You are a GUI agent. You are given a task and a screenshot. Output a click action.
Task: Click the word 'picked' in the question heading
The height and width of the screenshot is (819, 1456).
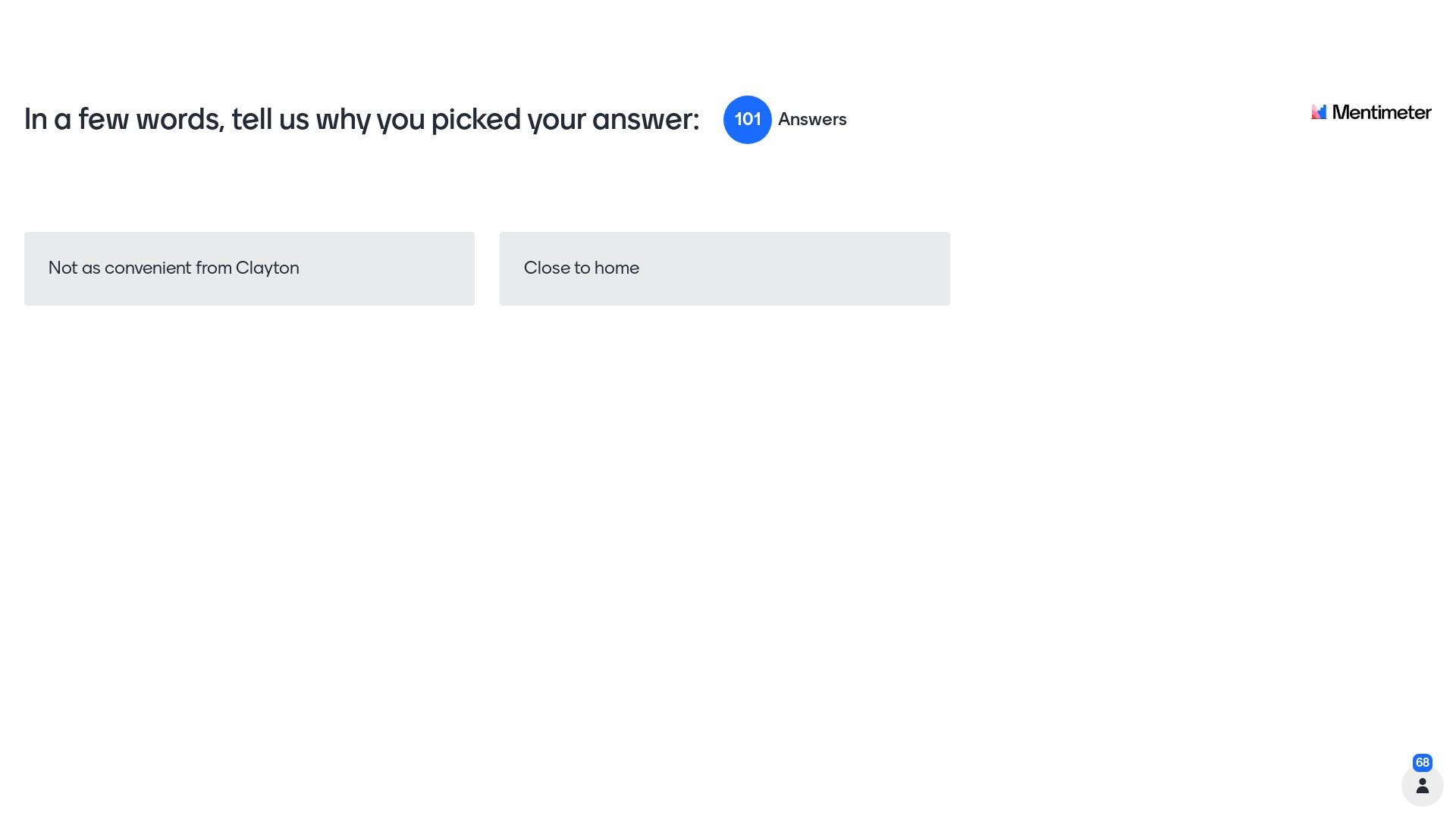pos(475,120)
